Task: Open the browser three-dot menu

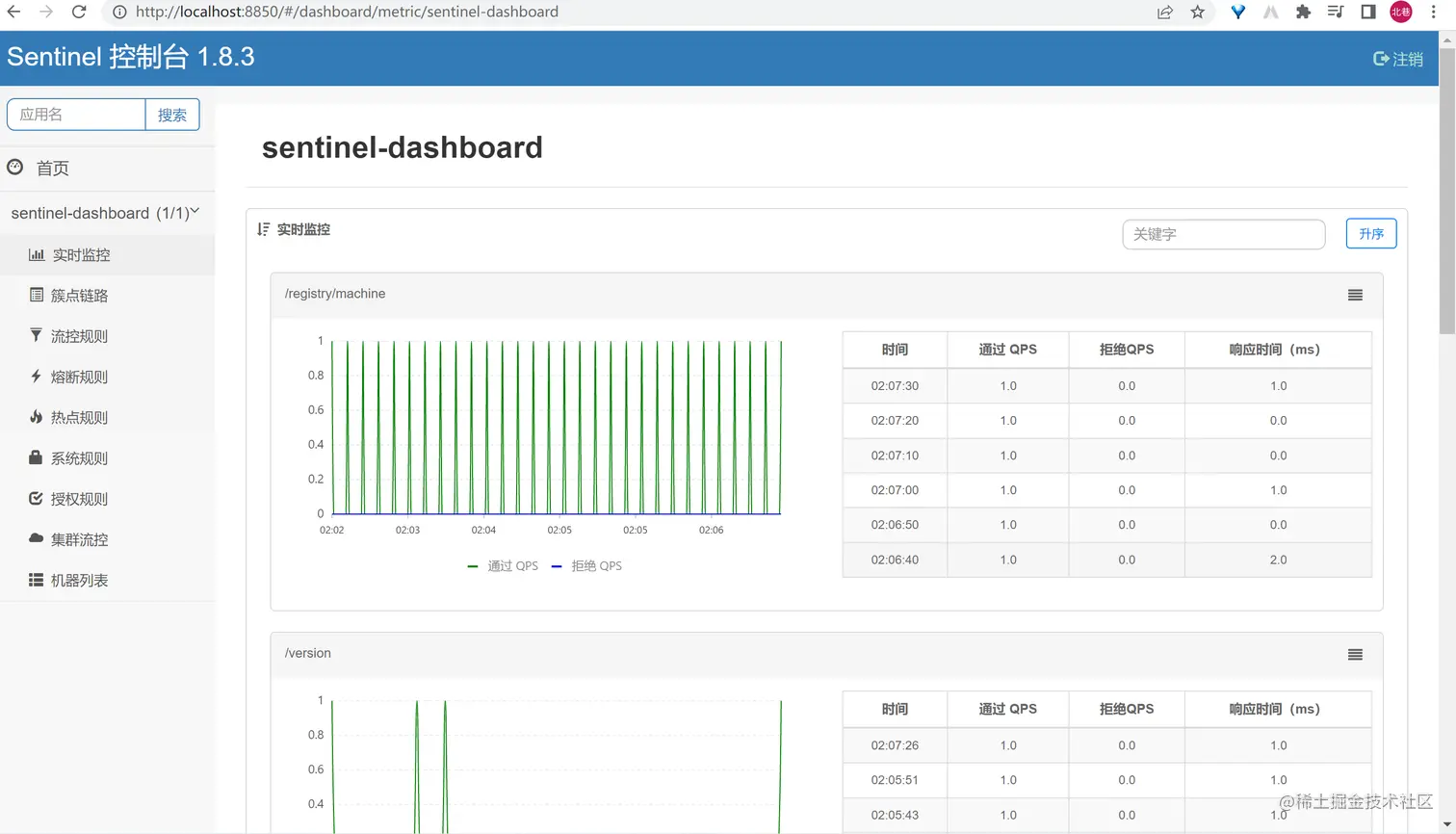Action: (x=1434, y=12)
